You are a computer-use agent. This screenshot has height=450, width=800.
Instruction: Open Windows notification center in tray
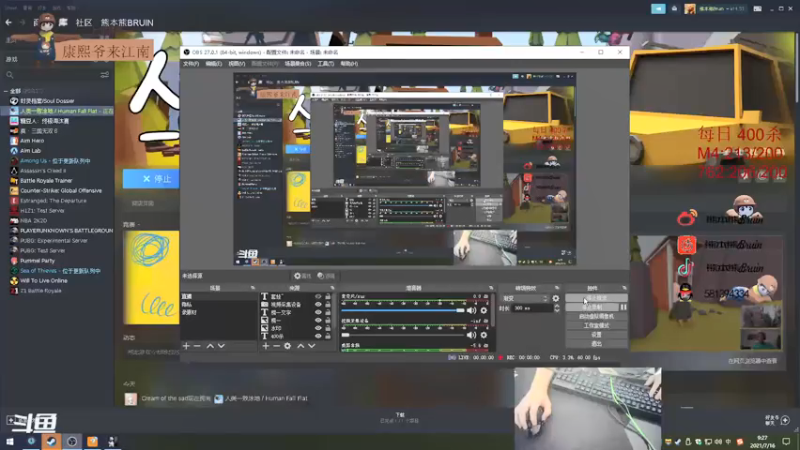point(786,441)
